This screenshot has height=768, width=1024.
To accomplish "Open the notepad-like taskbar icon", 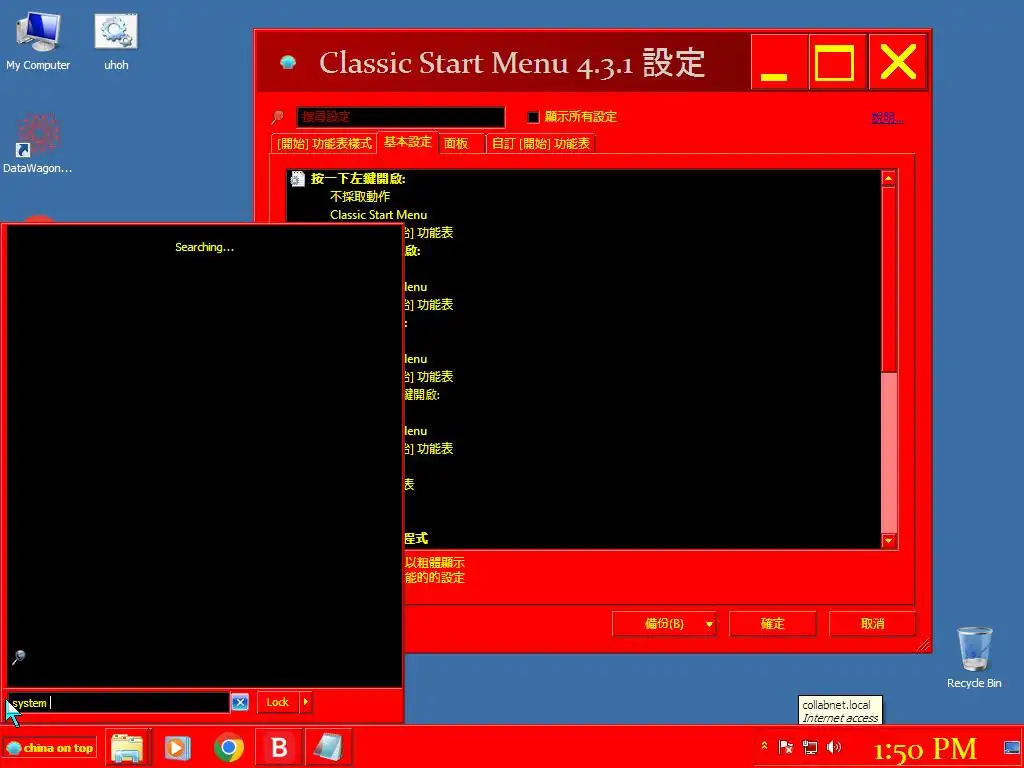I will pyautogui.click(x=328, y=748).
